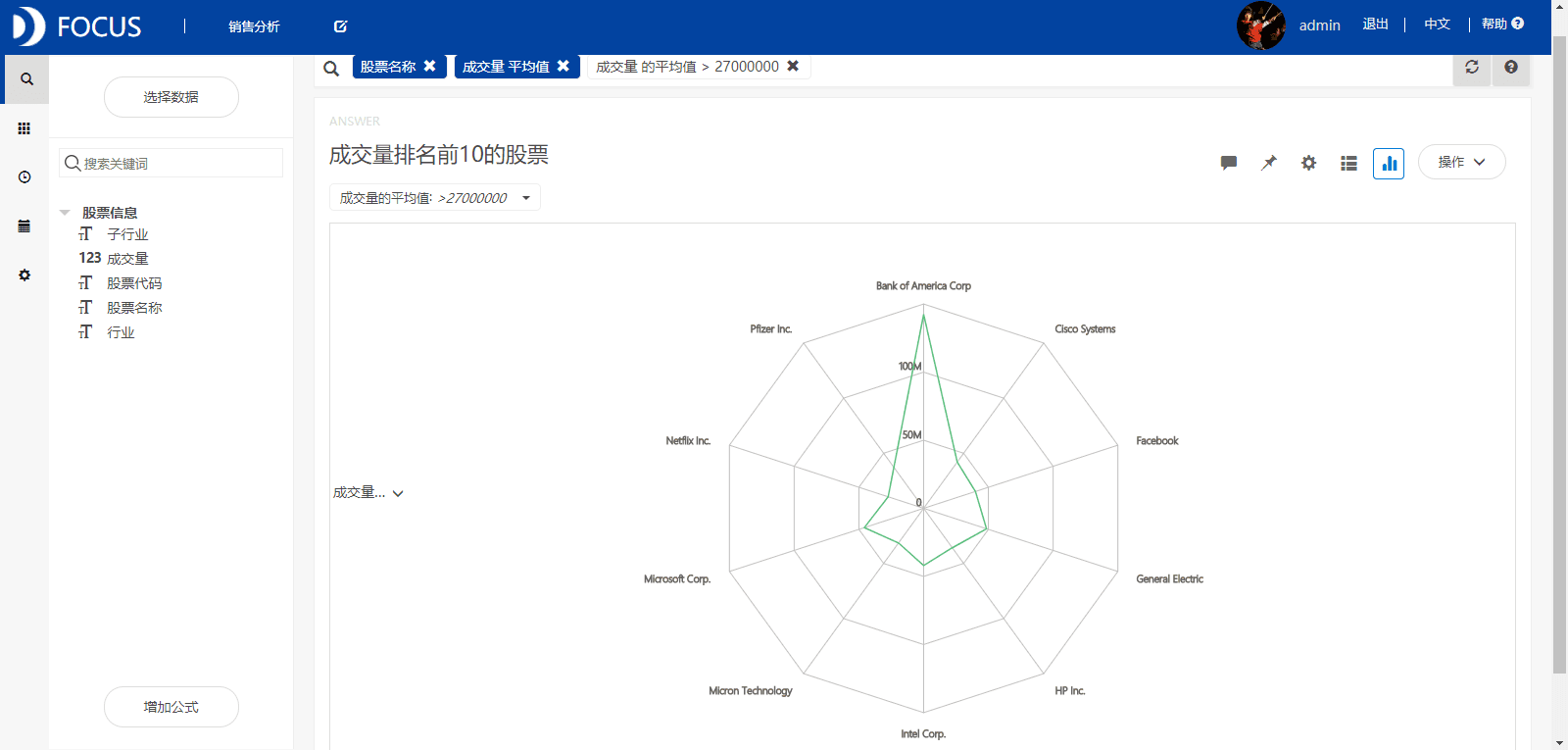Open the question mark help beside refresh

(x=1511, y=68)
